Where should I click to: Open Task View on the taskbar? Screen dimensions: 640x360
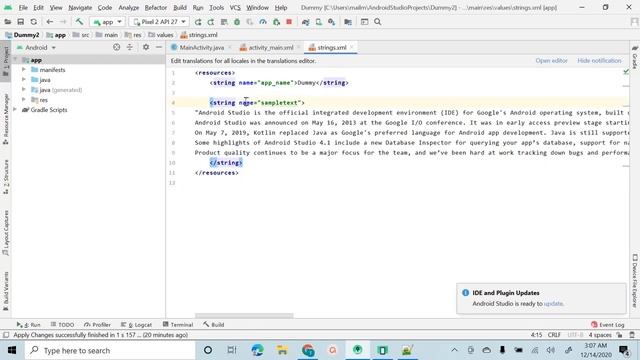(232, 350)
